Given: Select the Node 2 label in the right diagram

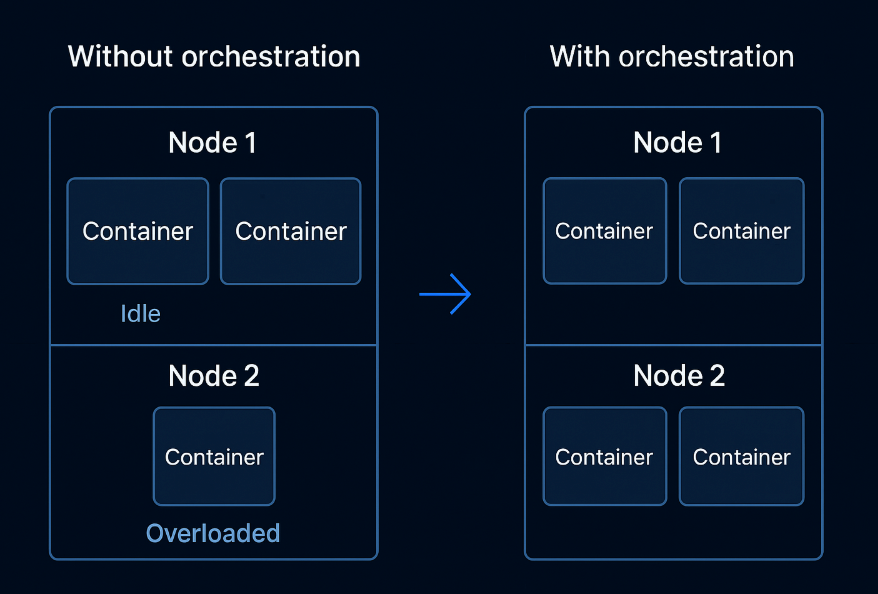Looking at the screenshot, I should [x=677, y=375].
